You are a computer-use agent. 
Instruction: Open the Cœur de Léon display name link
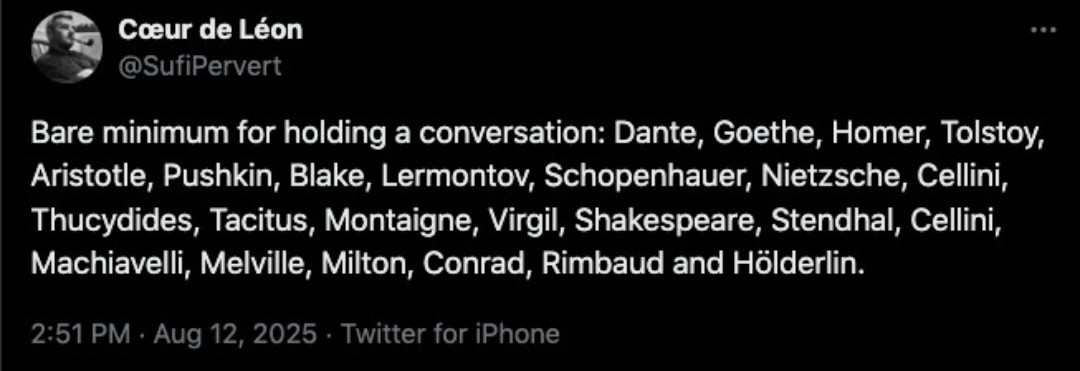(210, 30)
